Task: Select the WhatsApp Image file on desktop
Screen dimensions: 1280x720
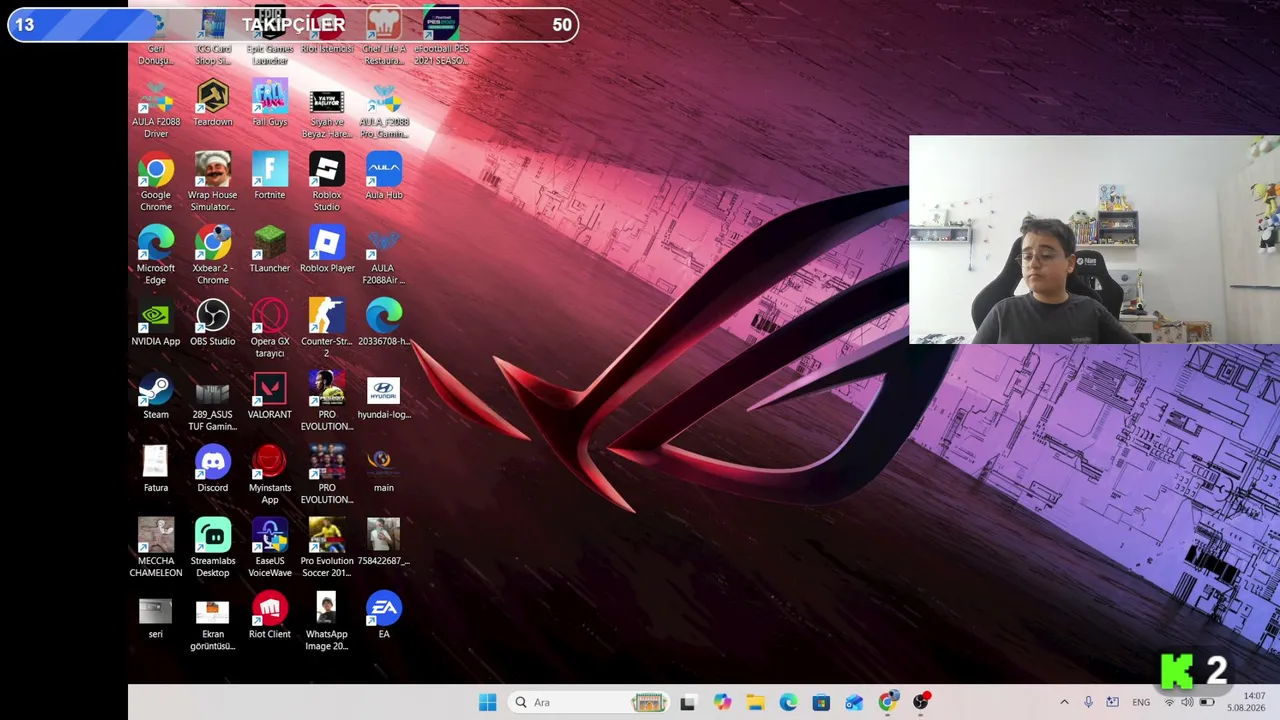Action: point(327,621)
